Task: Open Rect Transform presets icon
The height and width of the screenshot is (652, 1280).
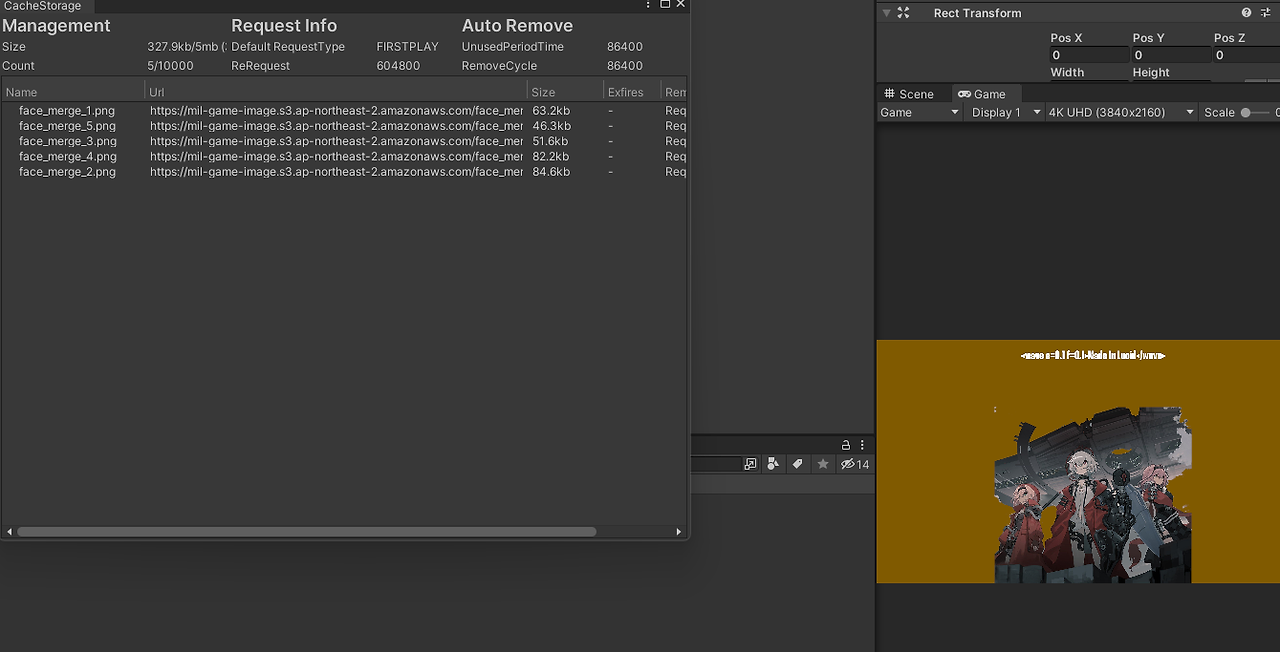Action: coord(1265,13)
